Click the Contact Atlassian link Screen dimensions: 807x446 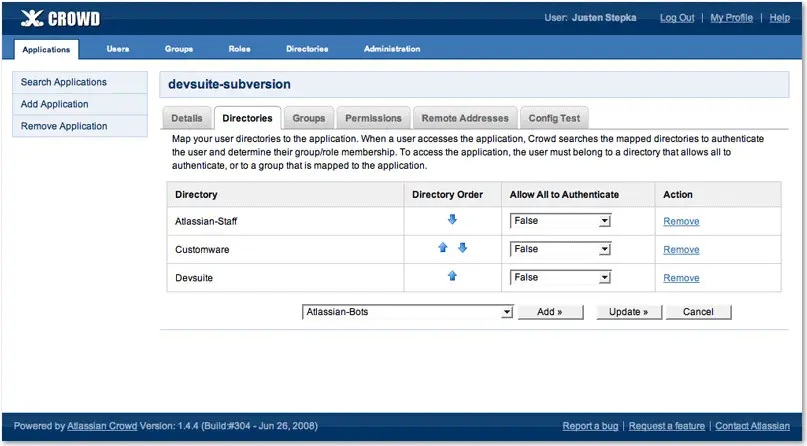click(752, 426)
